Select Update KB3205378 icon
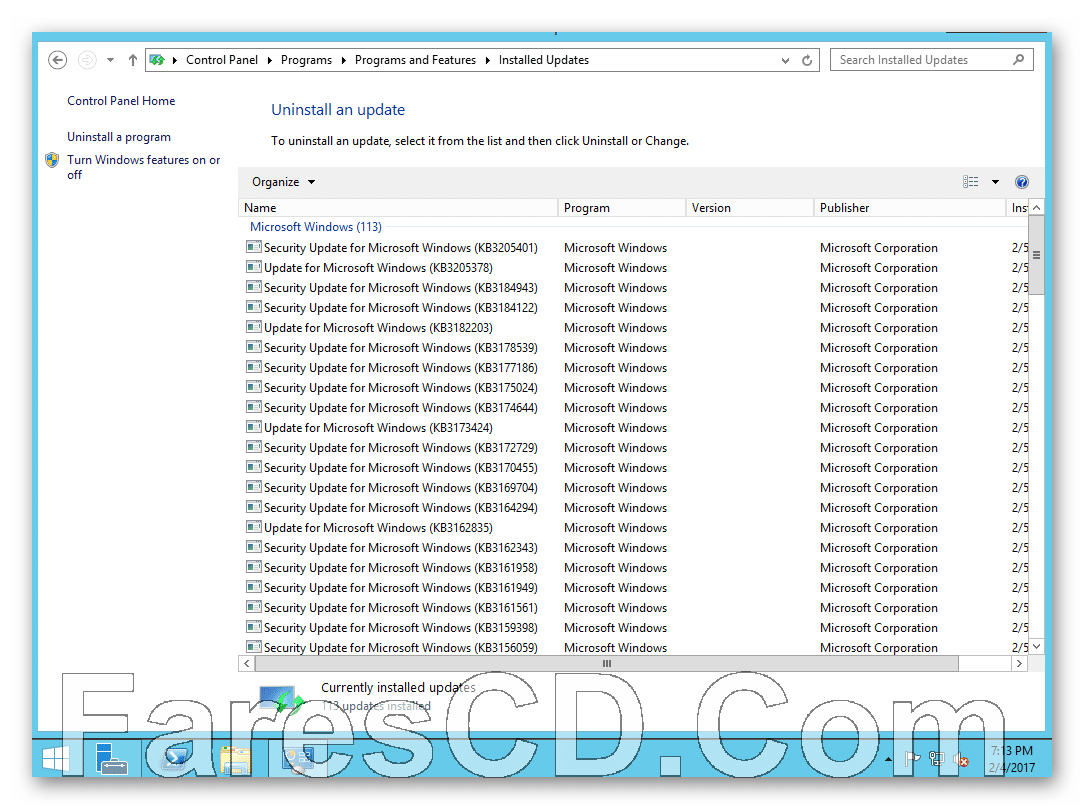1084x809 pixels. (x=254, y=267)
